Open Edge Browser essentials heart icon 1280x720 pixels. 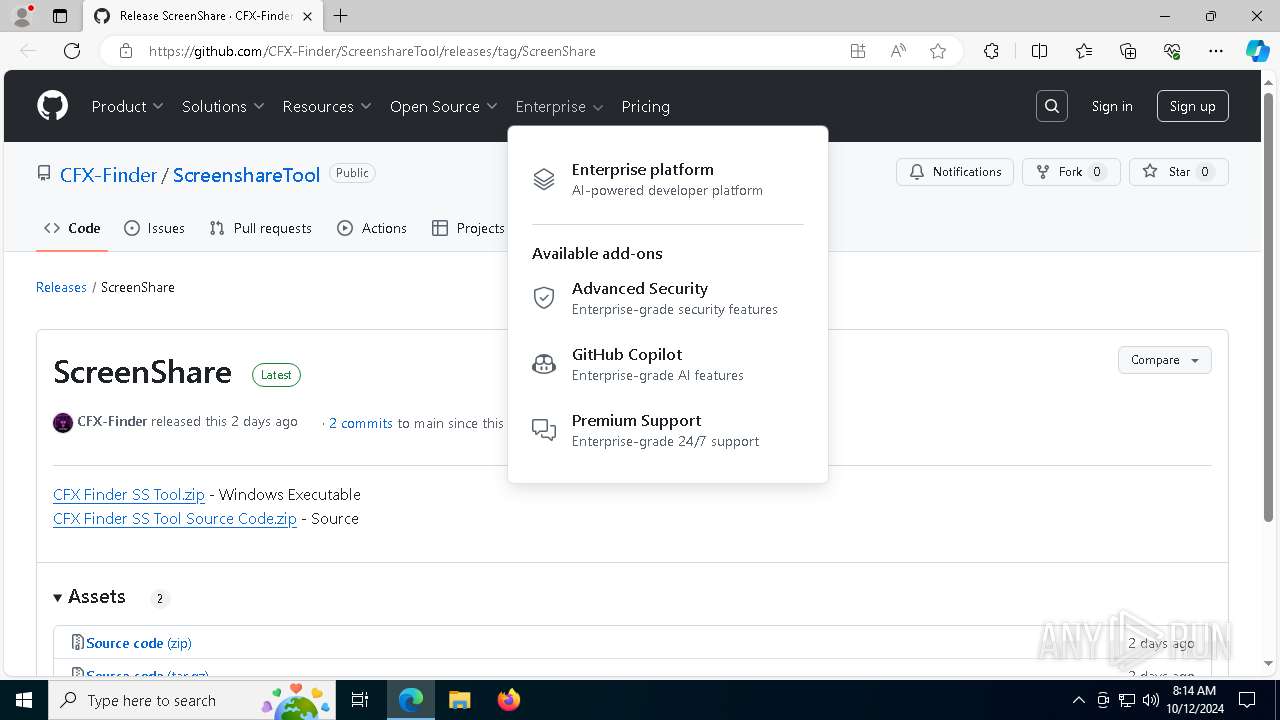pos(1172,51)
